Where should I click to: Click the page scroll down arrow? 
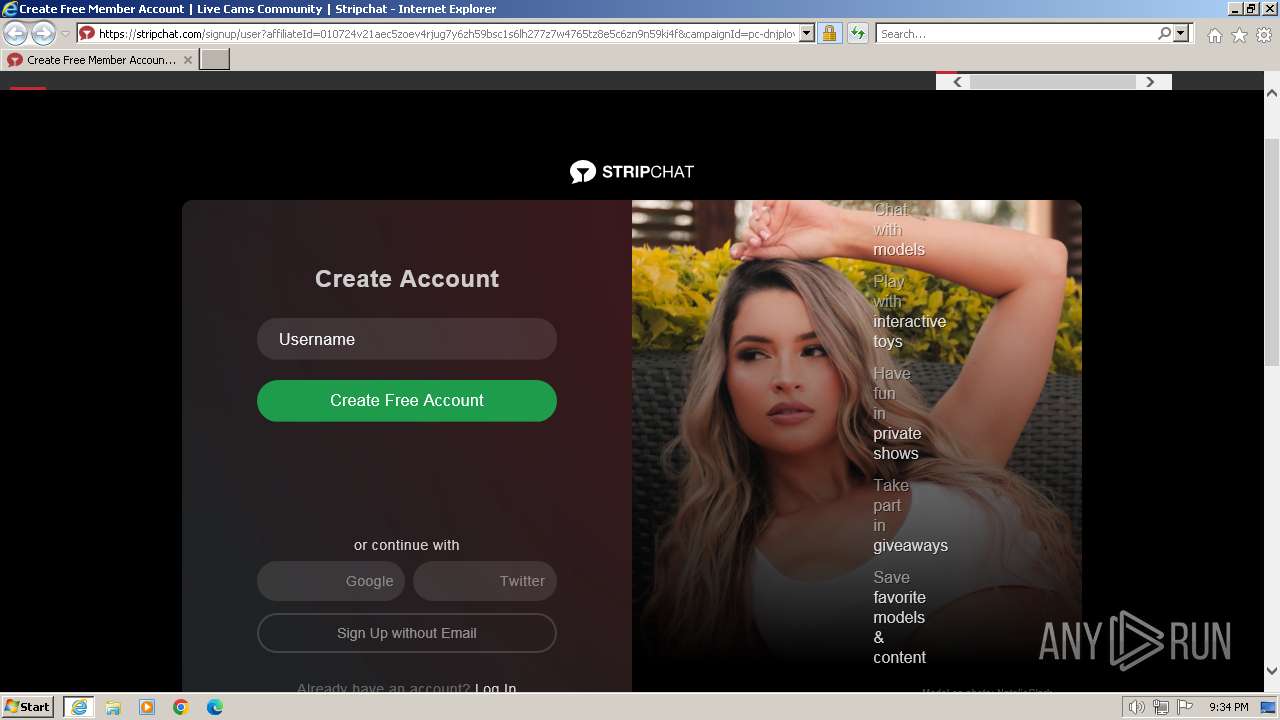tap(1272, 671)
